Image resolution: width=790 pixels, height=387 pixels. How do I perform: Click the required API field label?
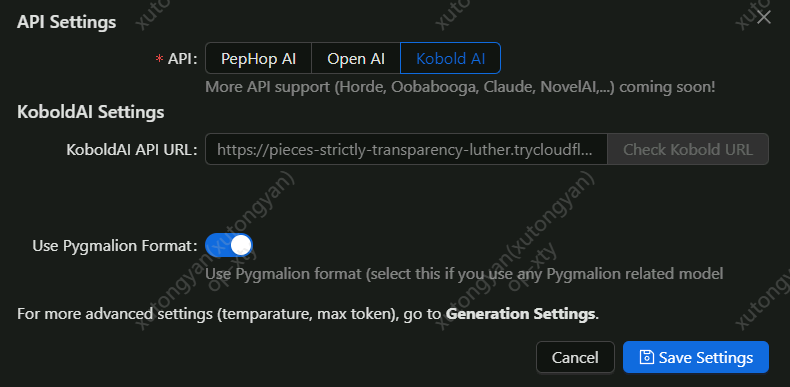tap(182, 59)
